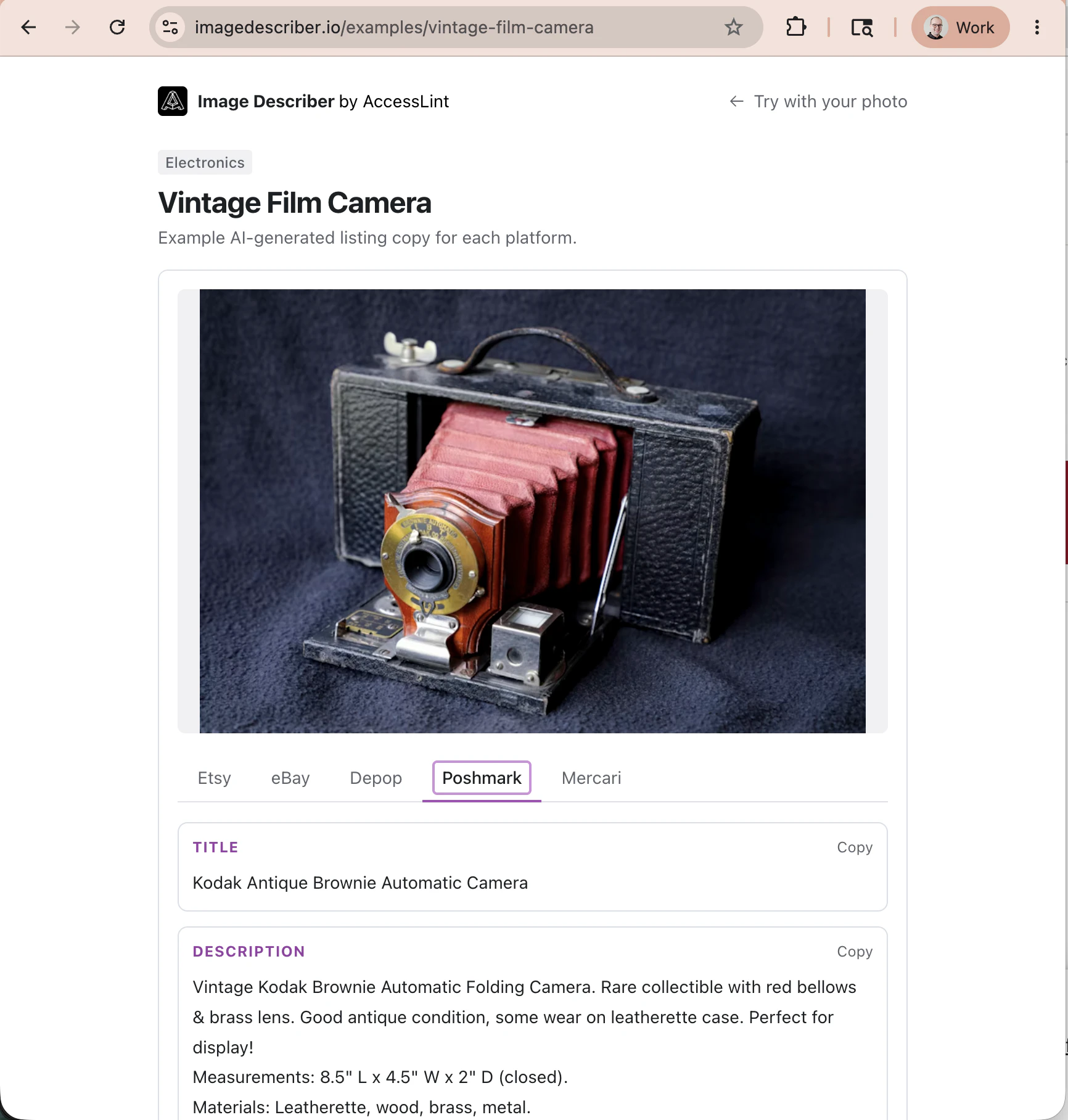Click the browser forward arrow
The width and height of the screenshot is (1068, 1120).
tap(73, 27)
